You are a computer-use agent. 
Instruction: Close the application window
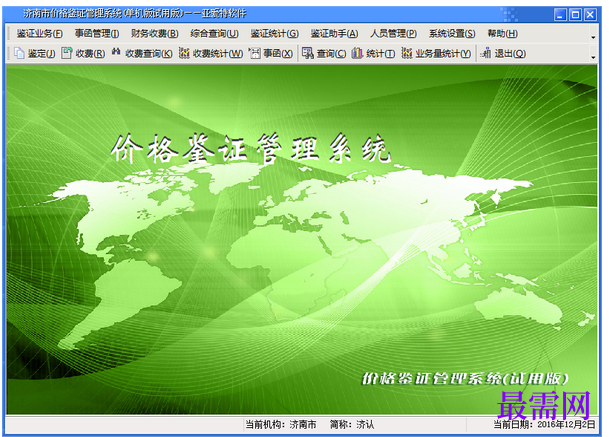click(590, 15)
